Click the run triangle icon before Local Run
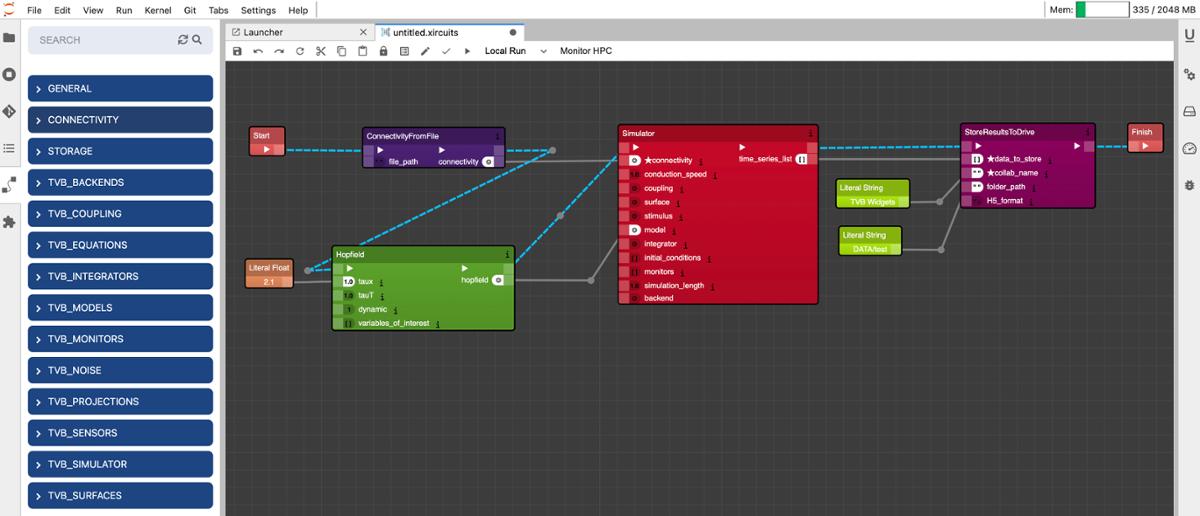Image resolution: width=1200 pixels, height=516 pixels. click(x=467, y=51)
